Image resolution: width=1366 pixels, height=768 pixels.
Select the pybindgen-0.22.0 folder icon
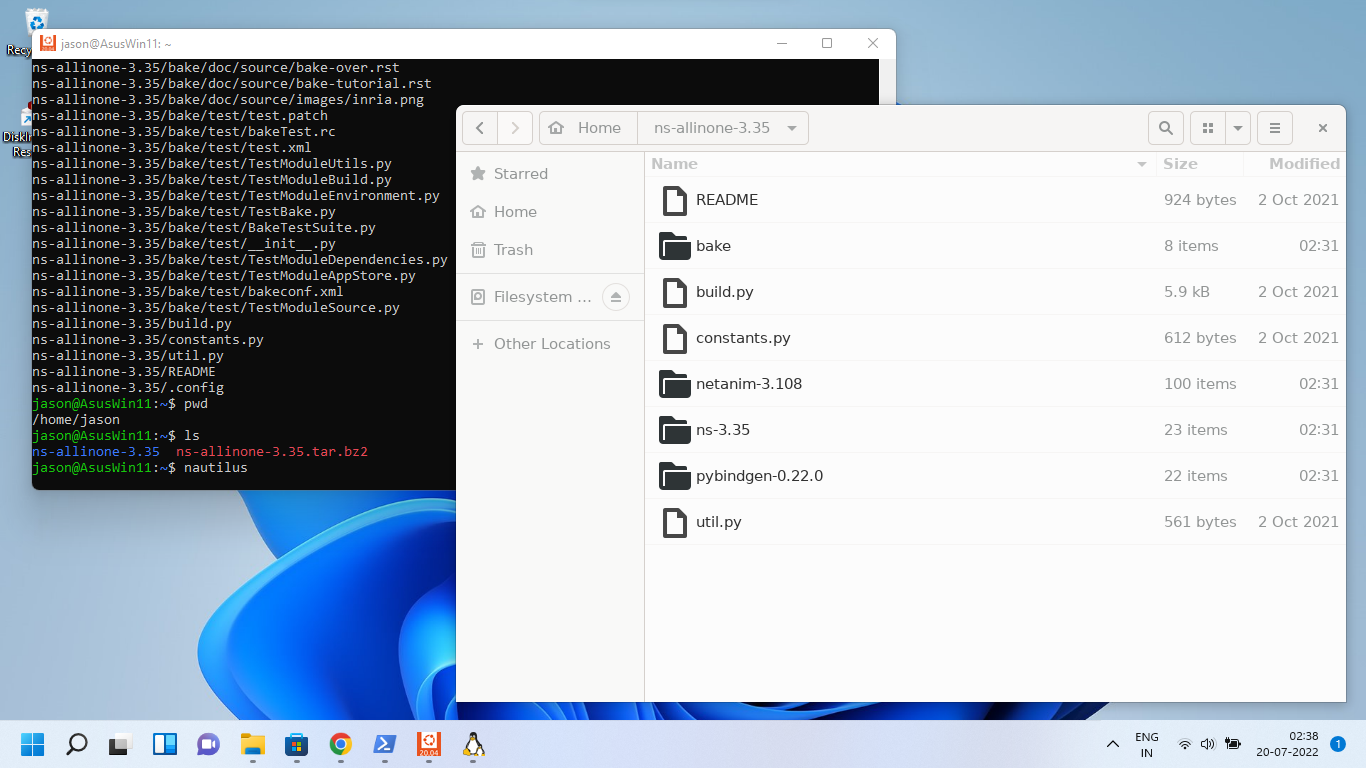point(675,476)
